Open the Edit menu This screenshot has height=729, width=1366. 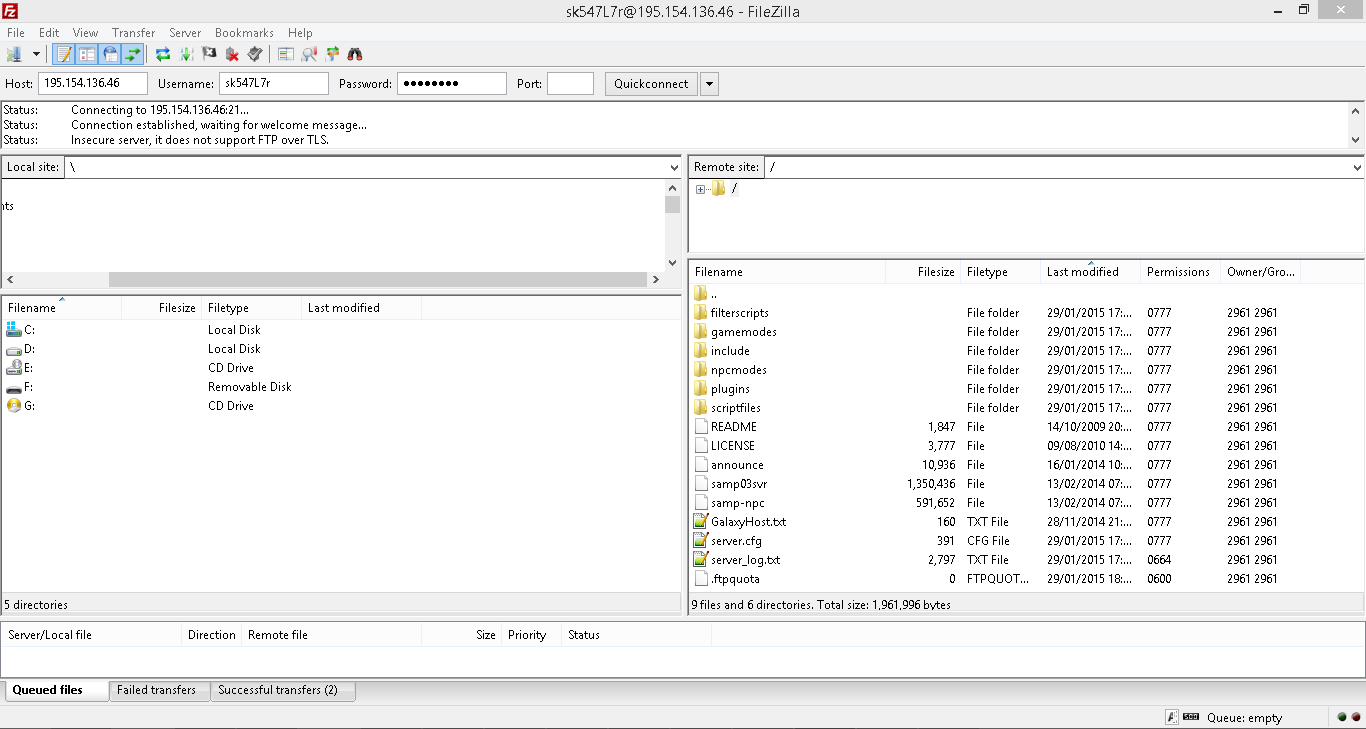(x=49, y=33)
